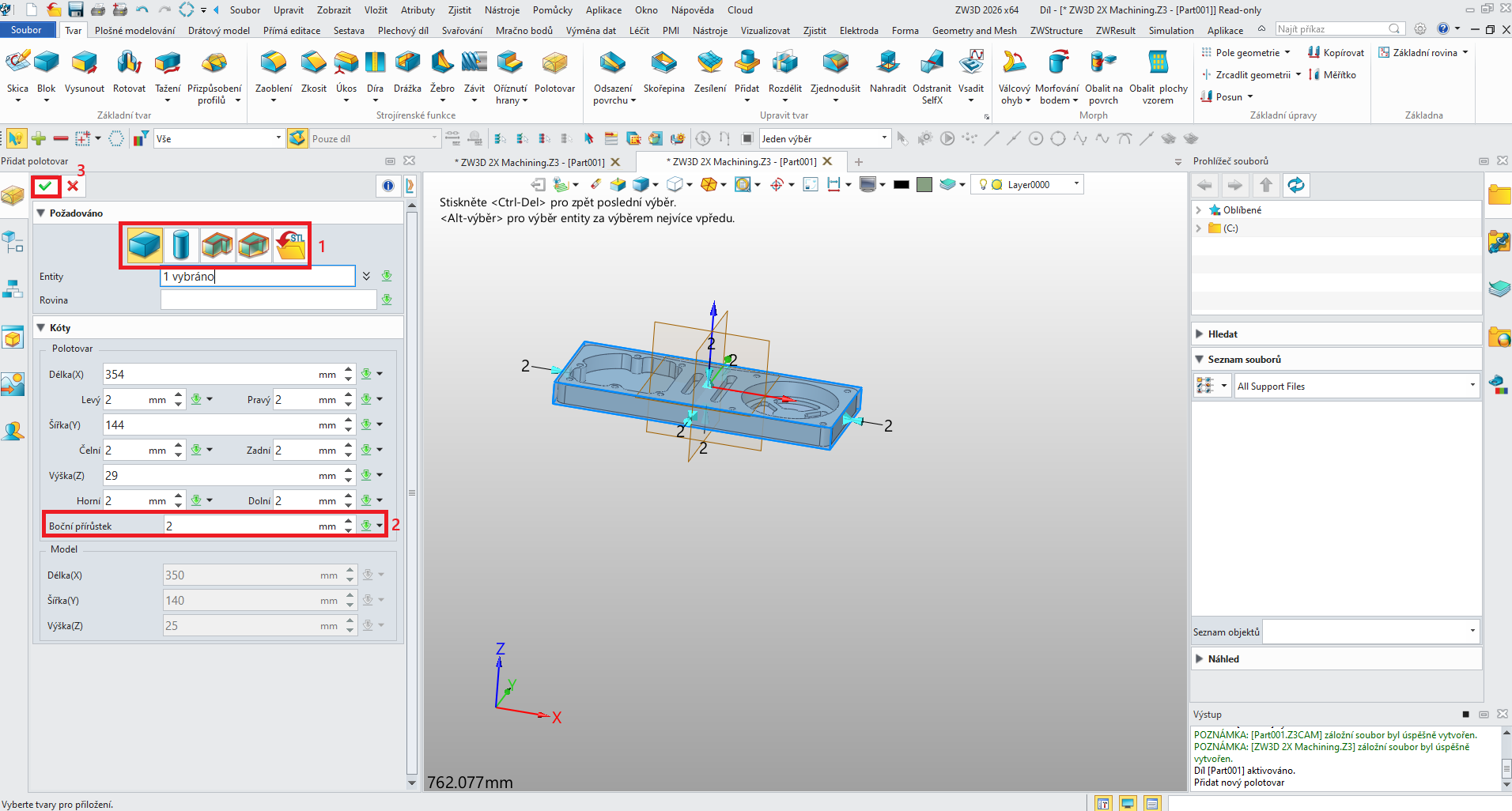Expand the Náhled section
1512x811 pixels.
1199,659
